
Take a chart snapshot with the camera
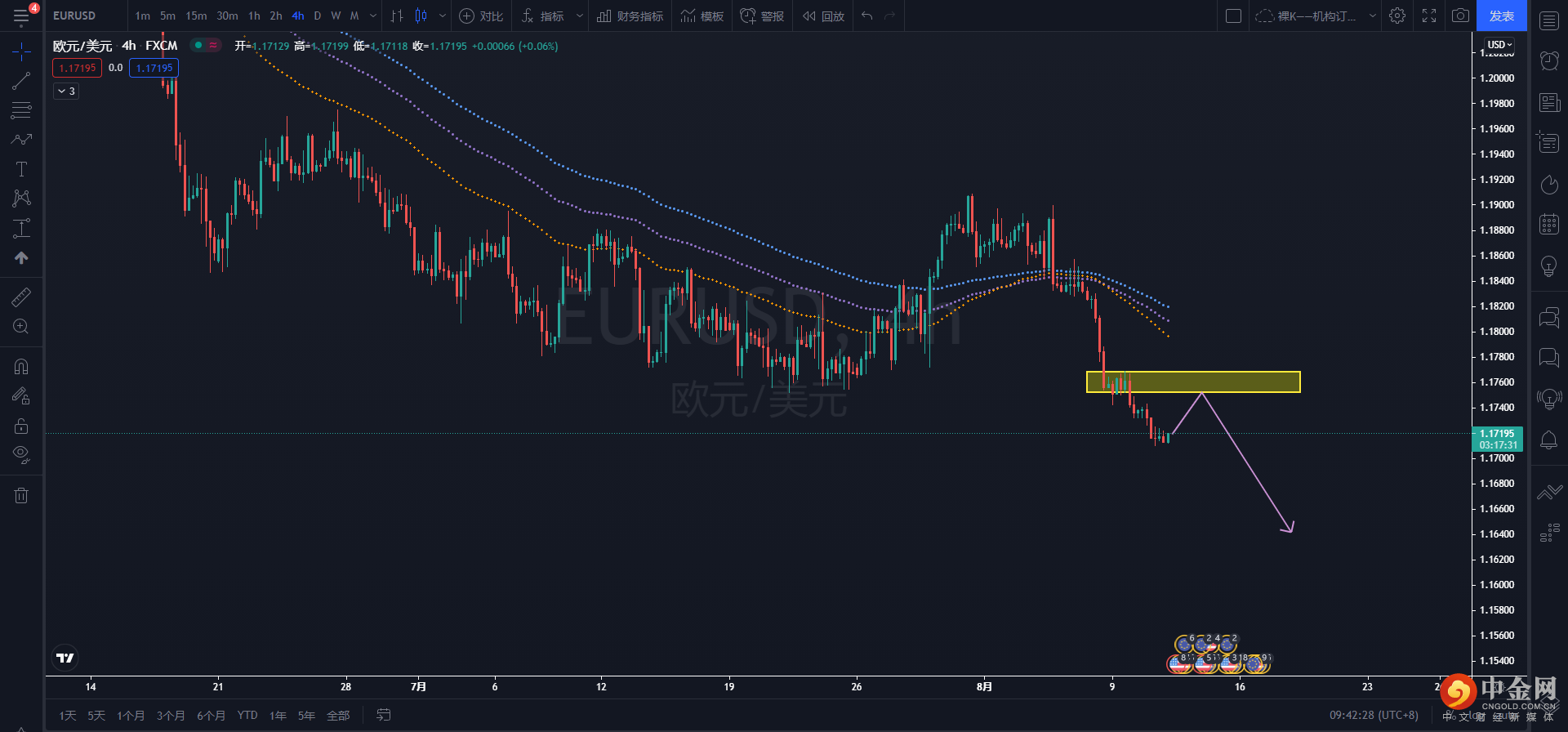(1460, 16)
